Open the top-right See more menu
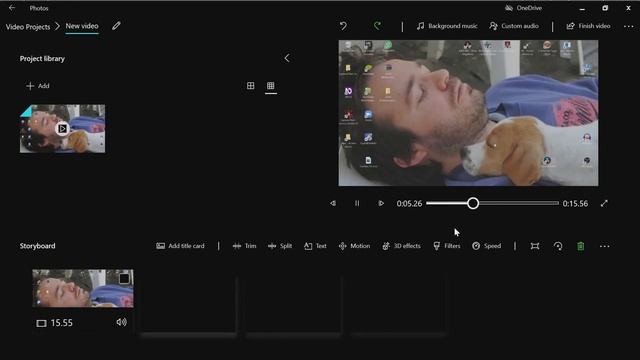This screenshot has width=640, height=360. (629, 26)
